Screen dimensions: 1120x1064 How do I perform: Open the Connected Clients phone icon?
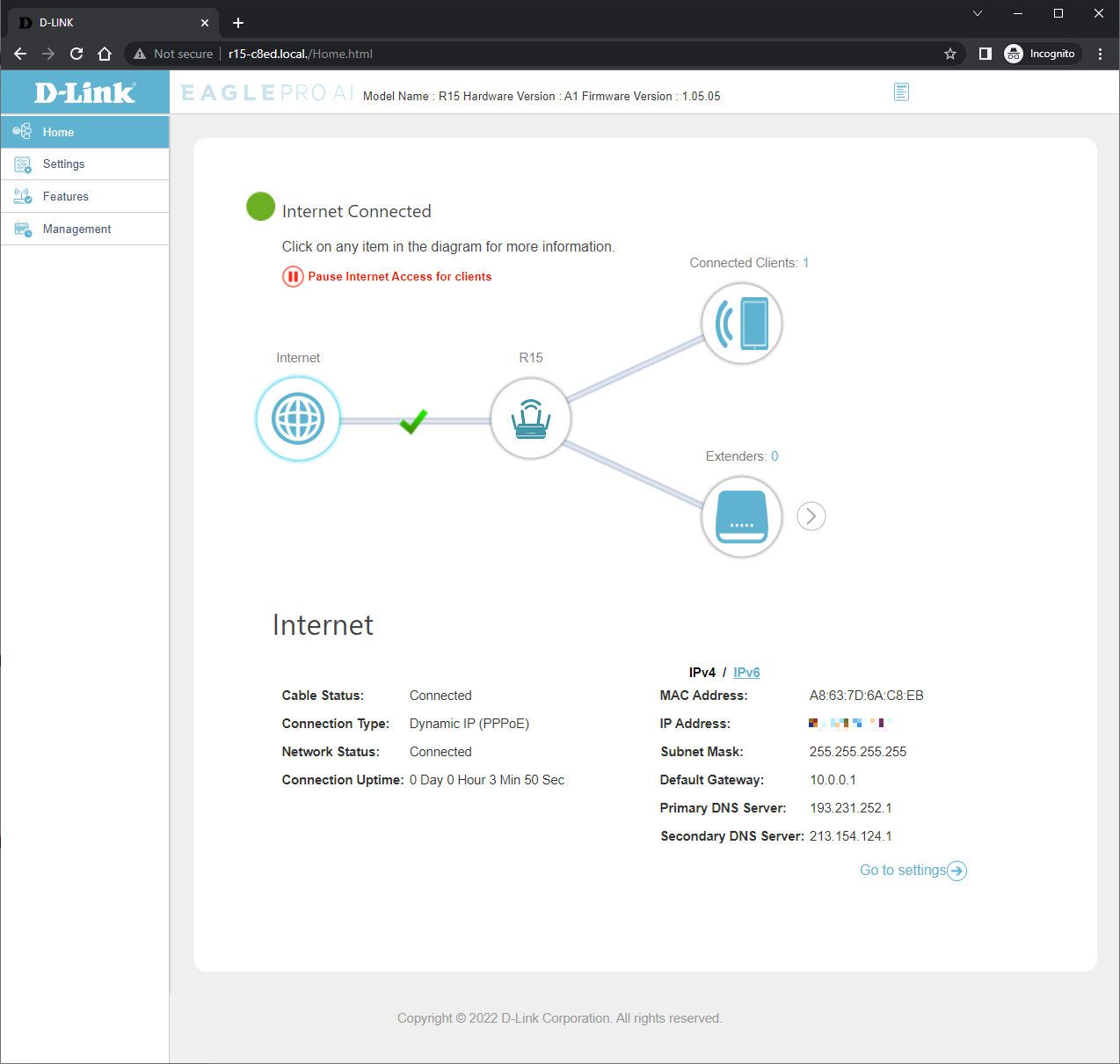point(741,324)
